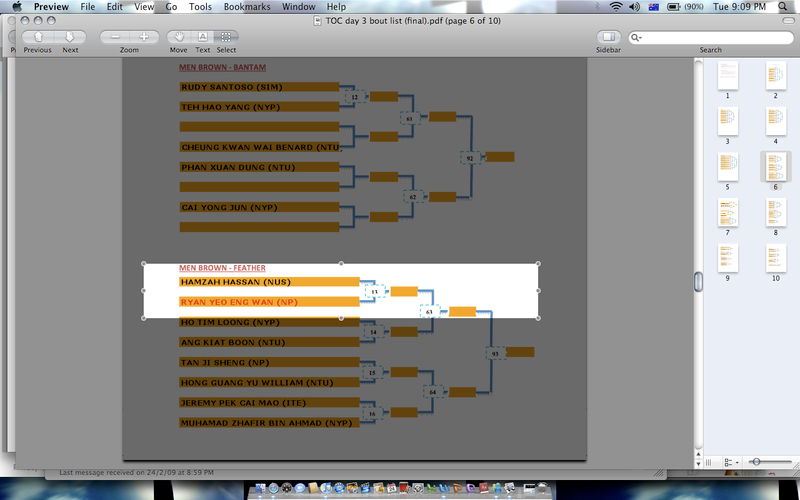800x500 pixels.
Task: Go to the previous page with Previous button
Action: [38, 37]
